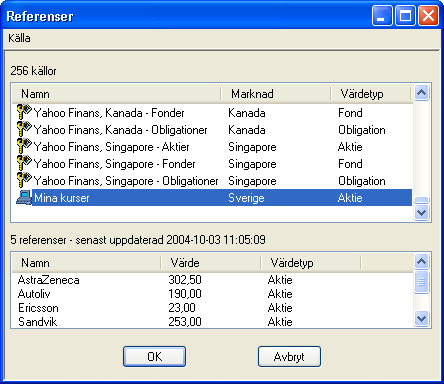
Task: Close the Referenser window
Action: 428,15
